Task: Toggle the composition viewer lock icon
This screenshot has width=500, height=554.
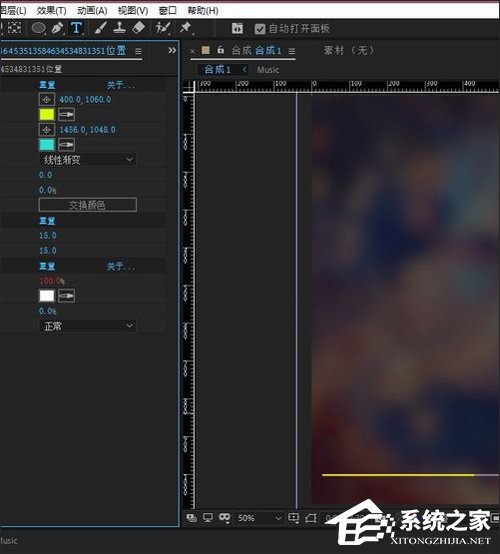Action: click(x=220, y=50)
